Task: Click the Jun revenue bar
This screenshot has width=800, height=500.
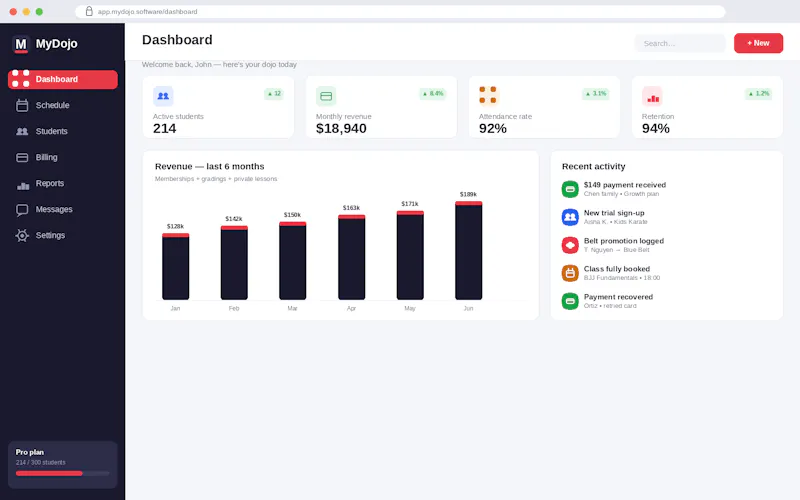Action: 468,251
